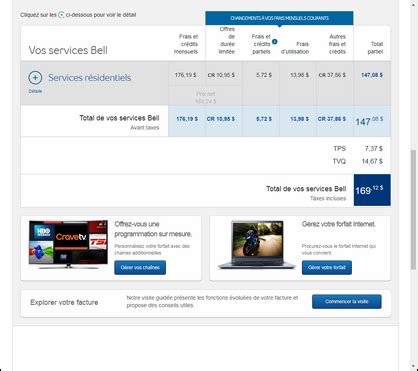Open the Services résidentiels heading link
Image resolution: width=418 pixels, height=371 pixels.
[x=90, y=78]
